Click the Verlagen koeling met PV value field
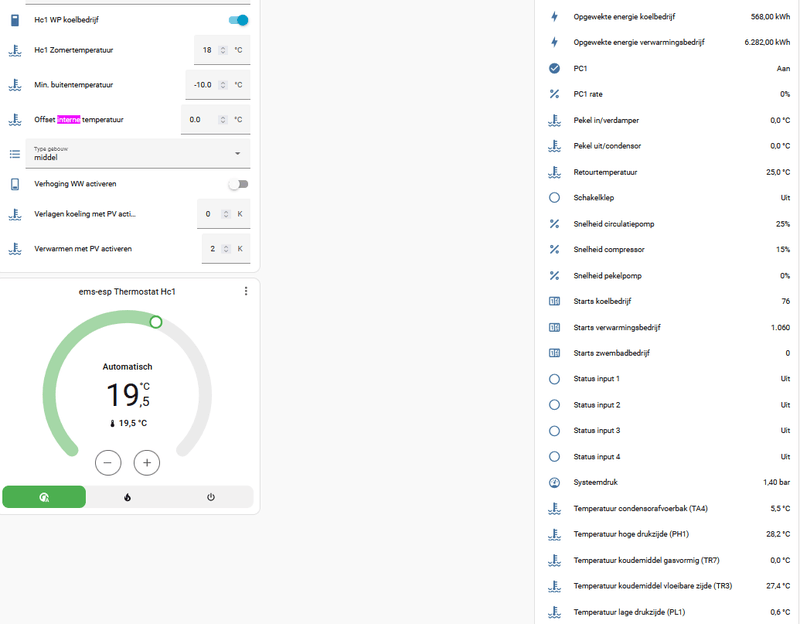This screenshot has width=800, height=624. click(223, 214)
